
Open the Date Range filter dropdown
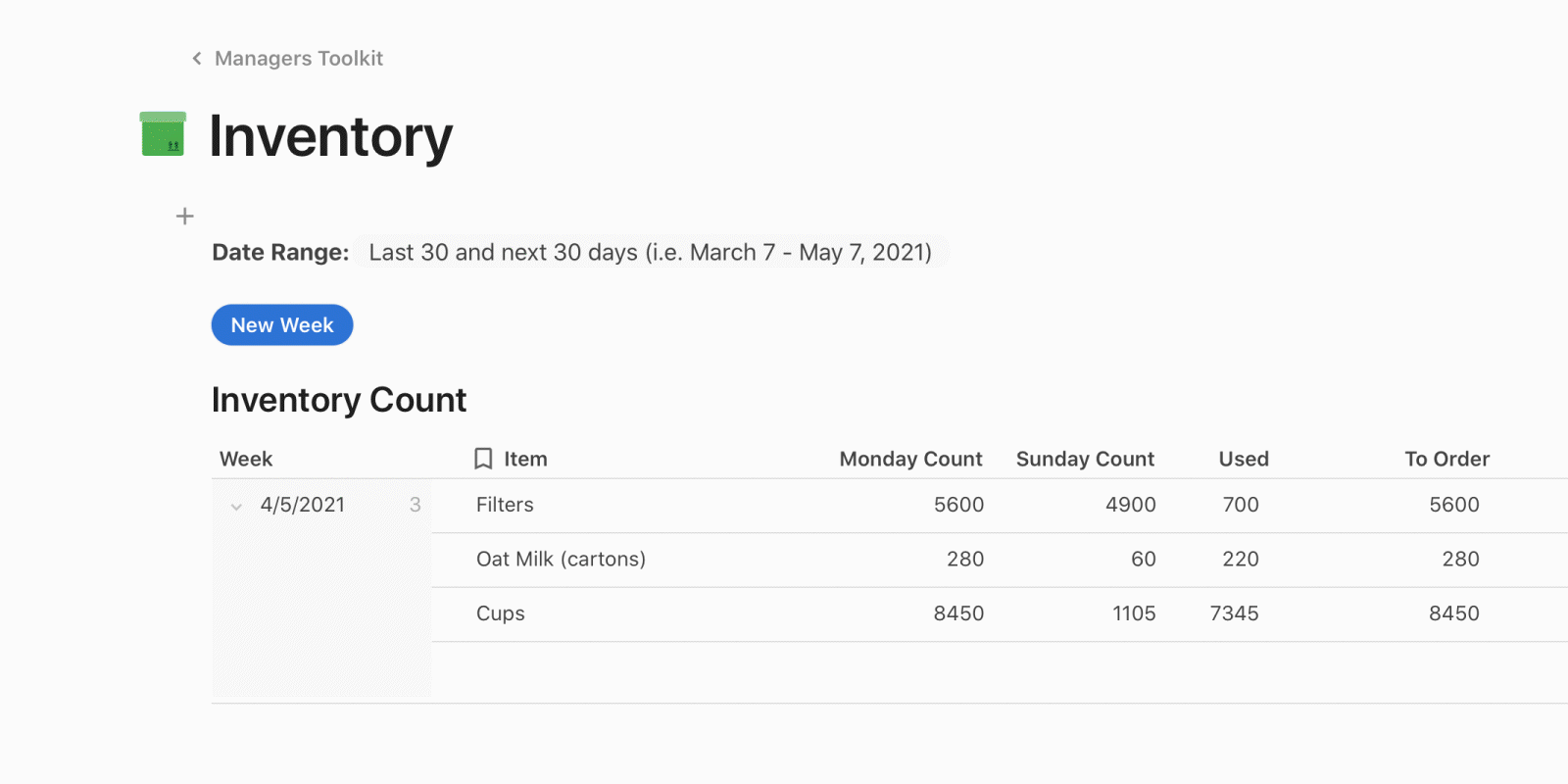tap(651, 252)
